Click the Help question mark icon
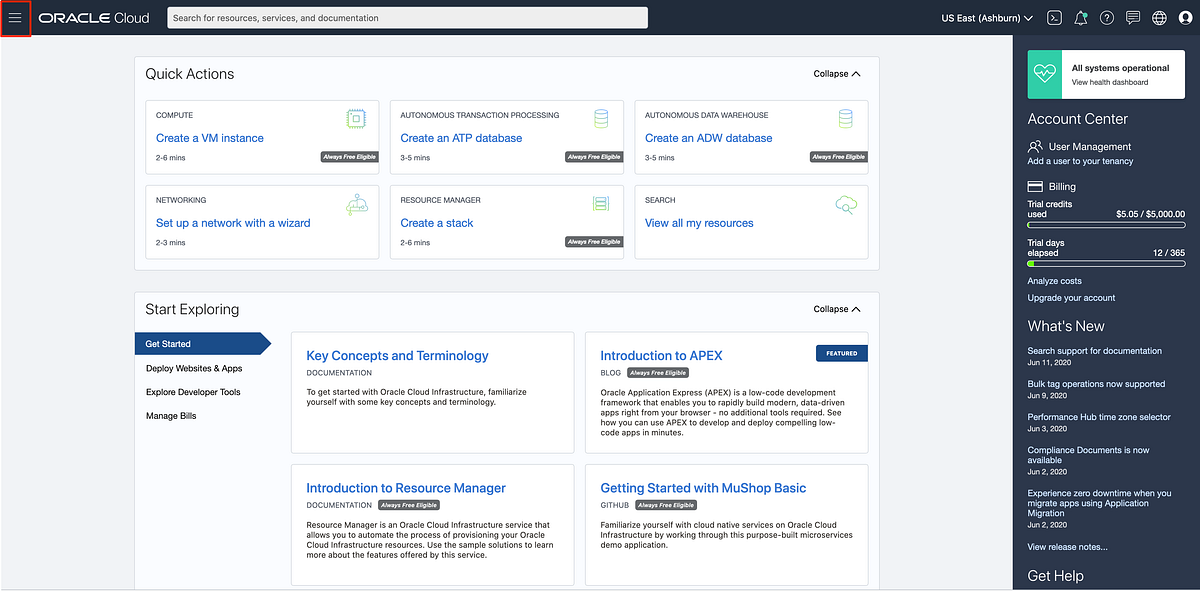Image resolution: width=1200 pixels, height=591 pixels. (x=1106, y=17)
